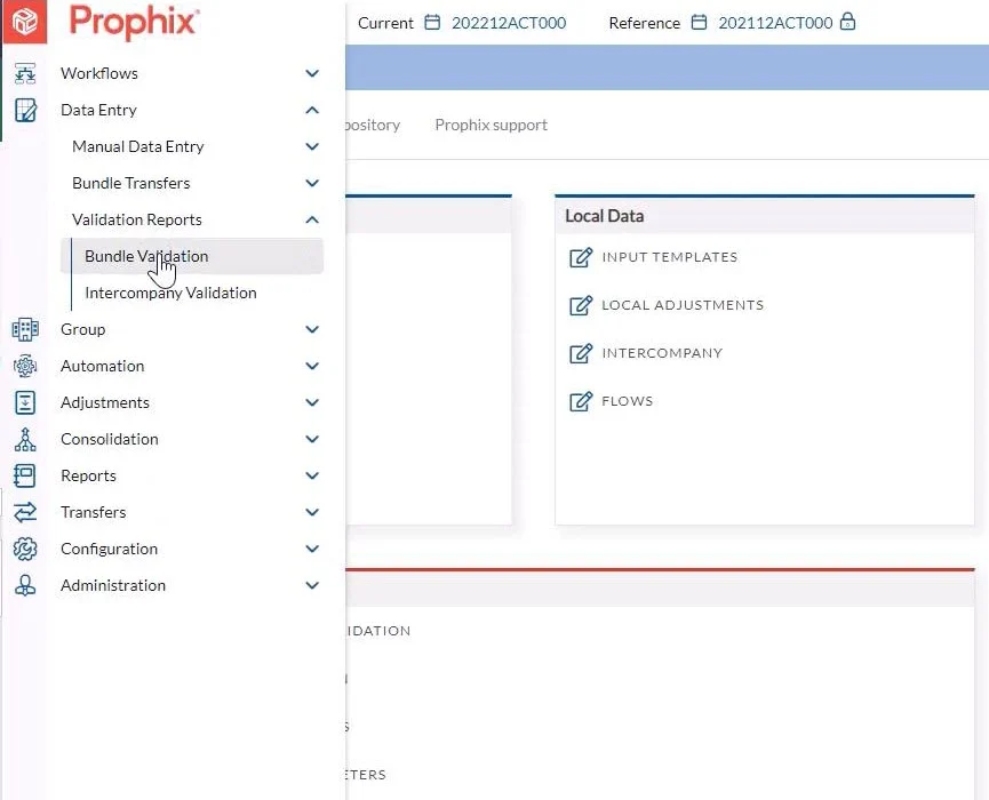Click the Data Entry sidebar icon
This screenshot has height=800, width=989.
point(25,110)
